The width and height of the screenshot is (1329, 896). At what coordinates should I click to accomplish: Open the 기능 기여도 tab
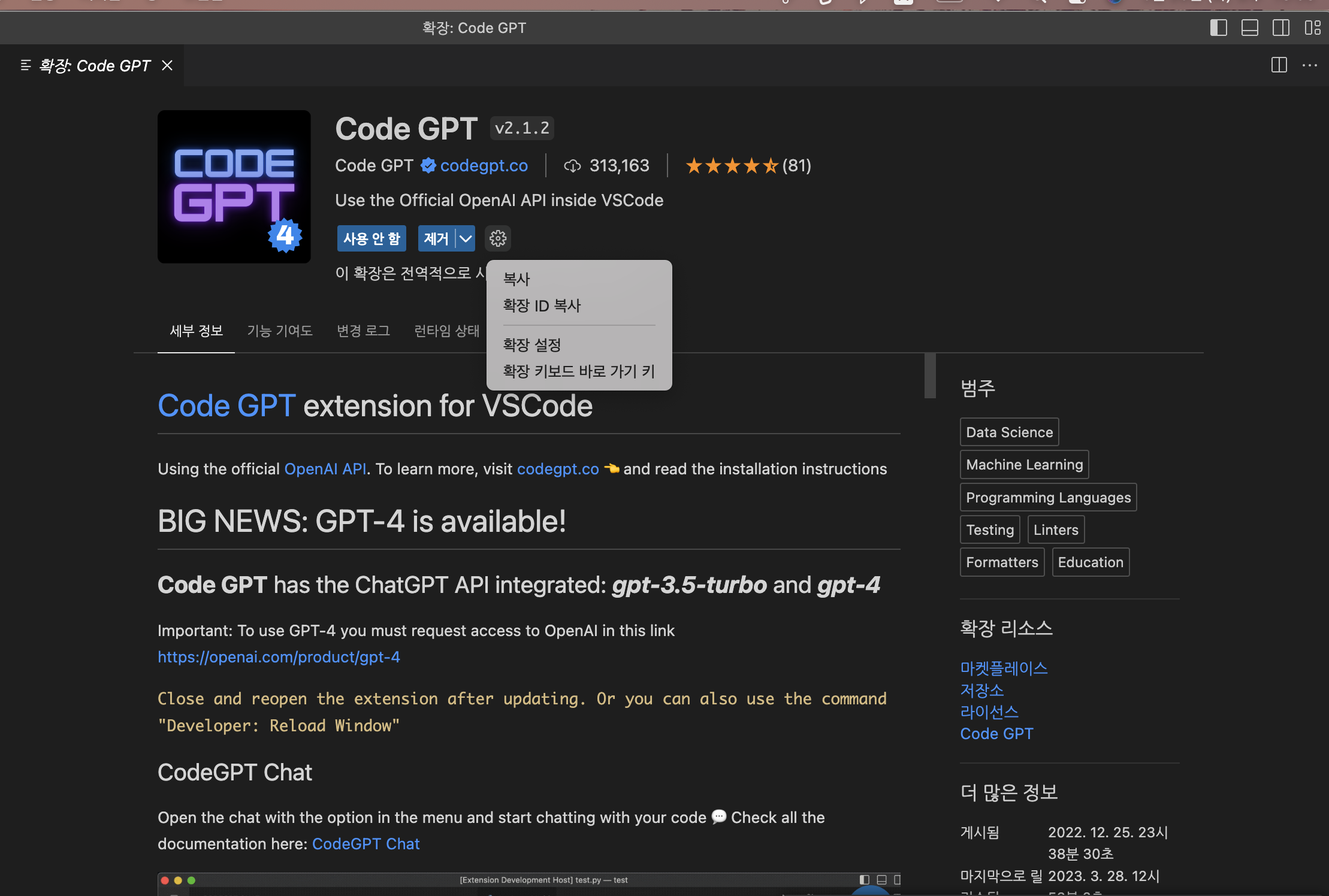[279, 331]
